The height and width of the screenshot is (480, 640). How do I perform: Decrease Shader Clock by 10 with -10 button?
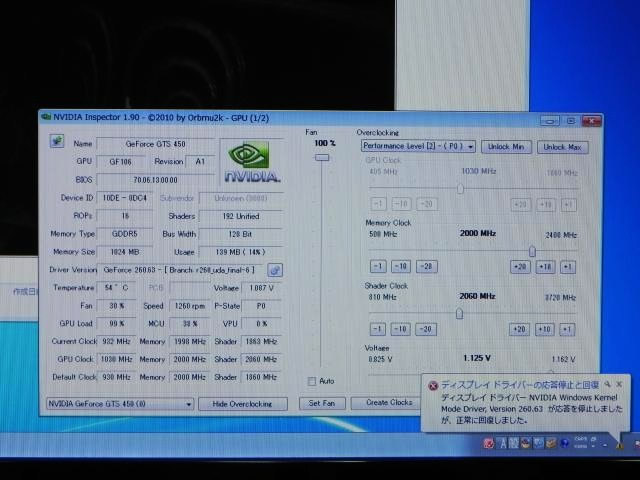point(400,329)
